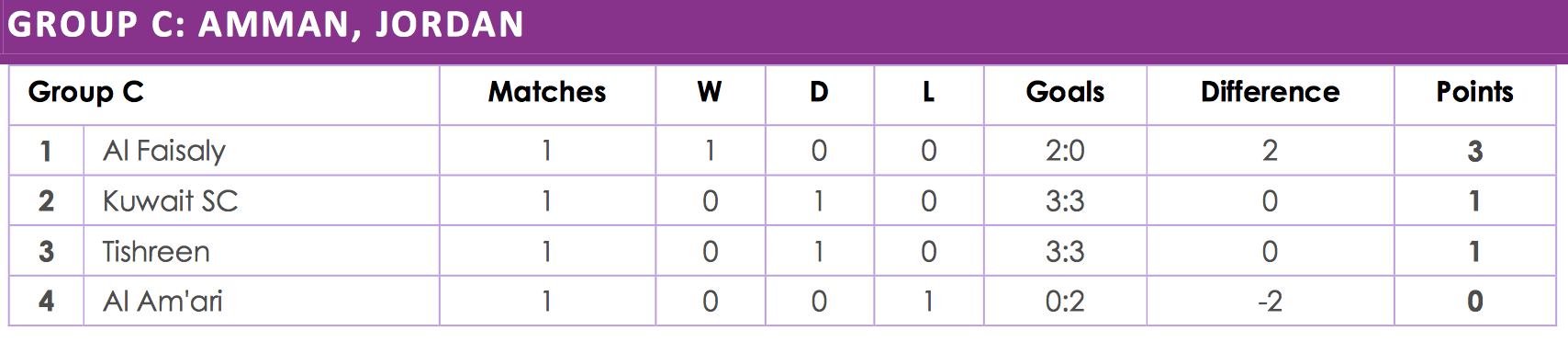Select the rank 4 cell
The height and width of the screenshot is (342, 1568).
point(46,301)
